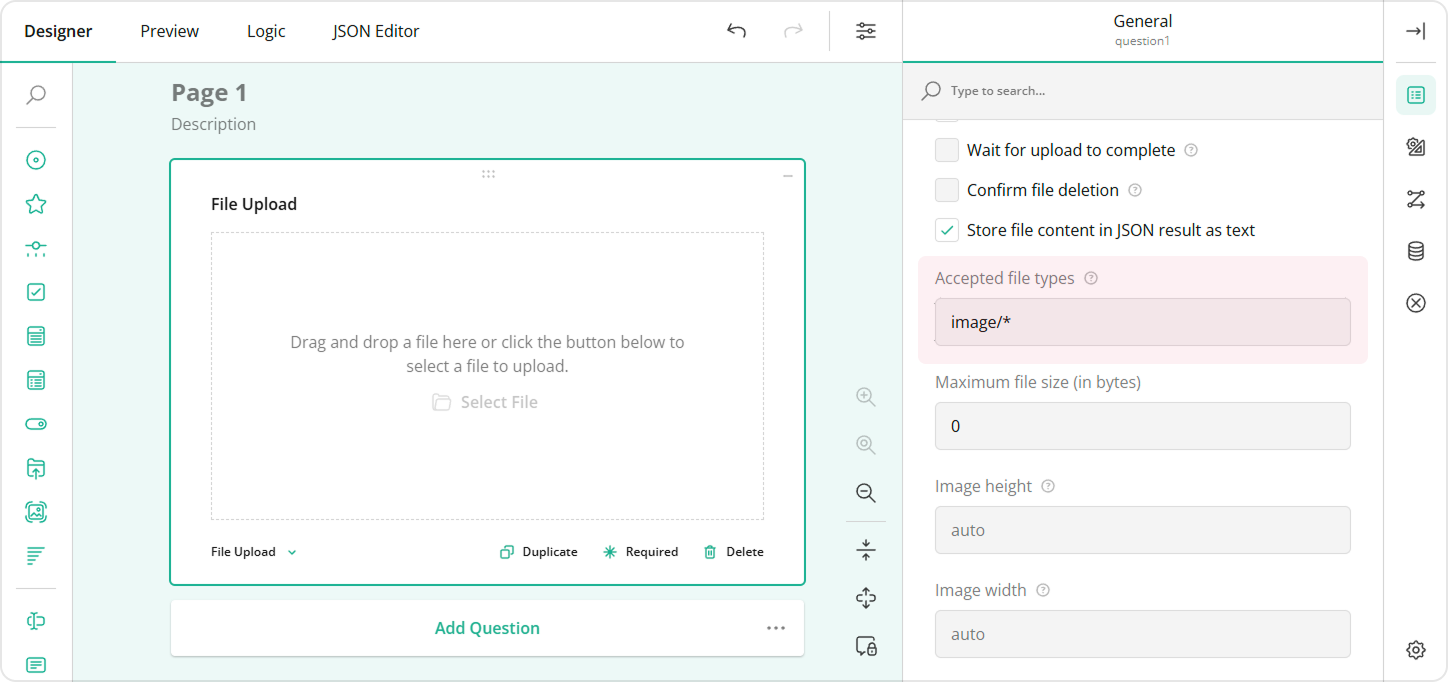Click the Accepted file types input field

point(1142,321)
